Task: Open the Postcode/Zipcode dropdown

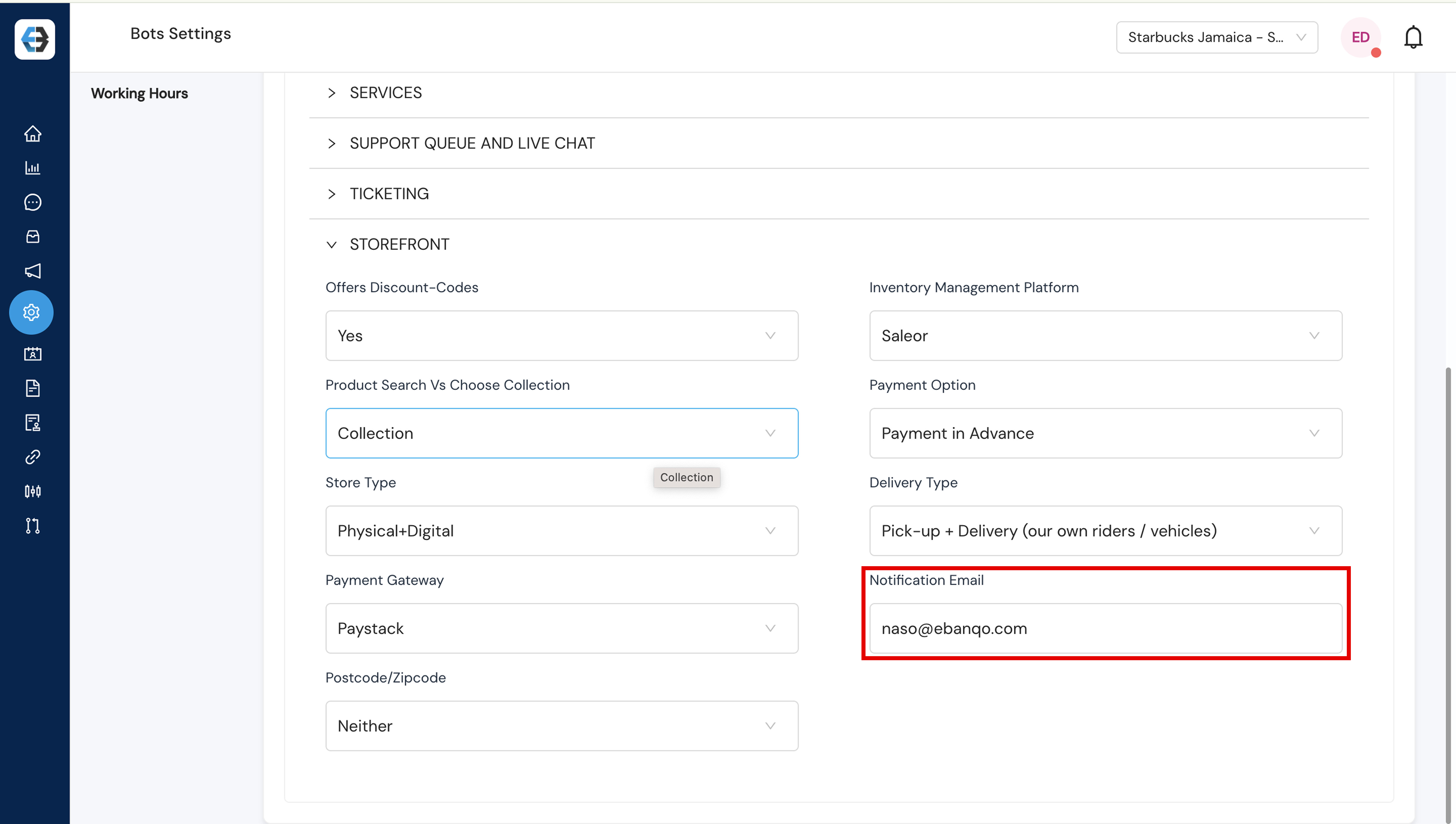Action: (x=561, y=726)
